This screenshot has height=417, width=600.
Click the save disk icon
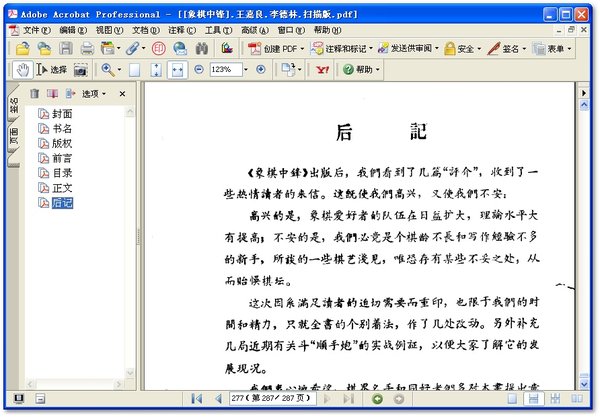click(x=65, y=48)
